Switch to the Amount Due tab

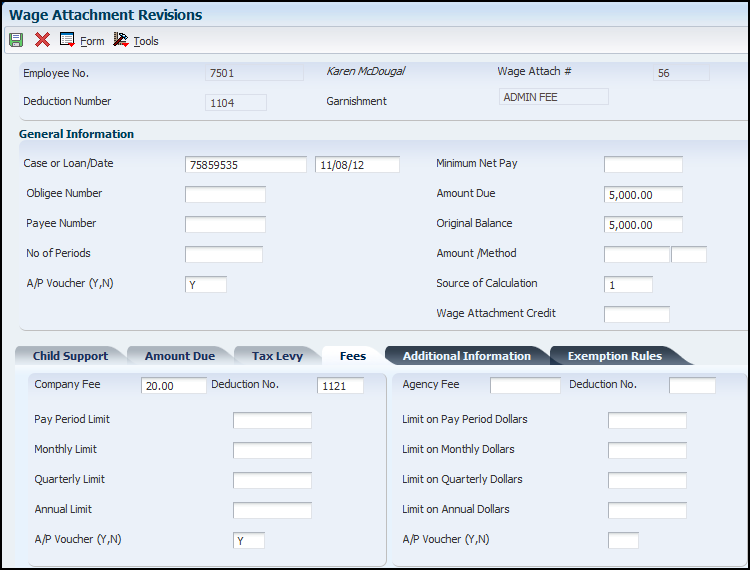coord(180,356)
